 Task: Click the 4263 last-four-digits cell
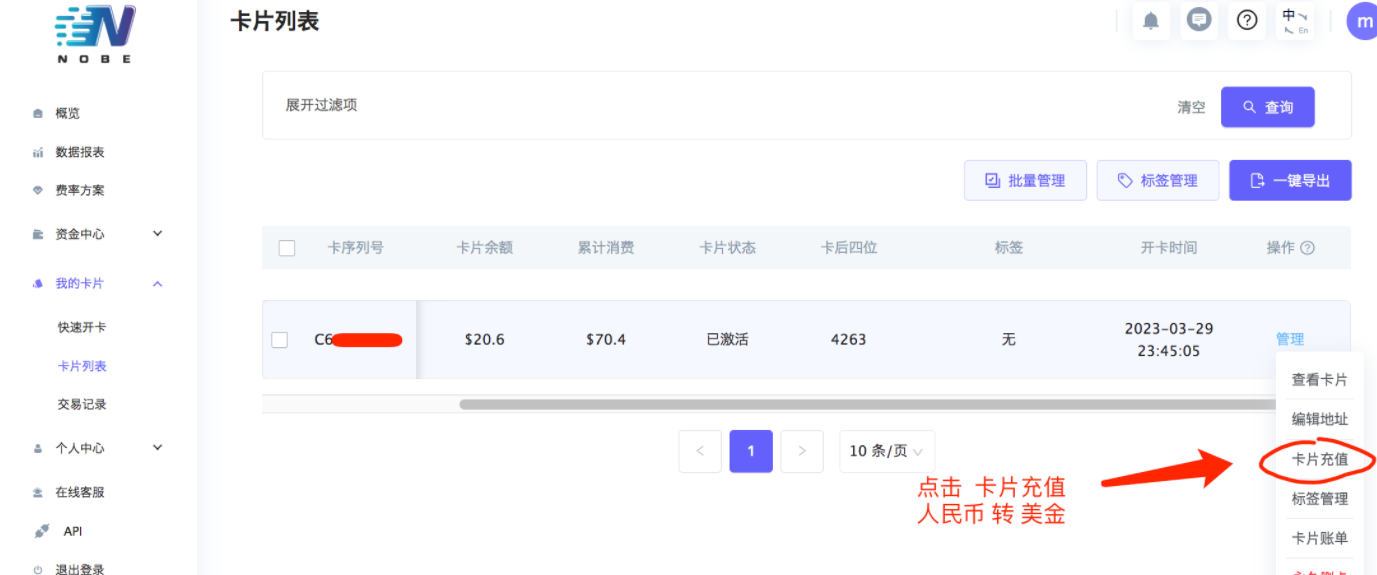click(849, 340)
